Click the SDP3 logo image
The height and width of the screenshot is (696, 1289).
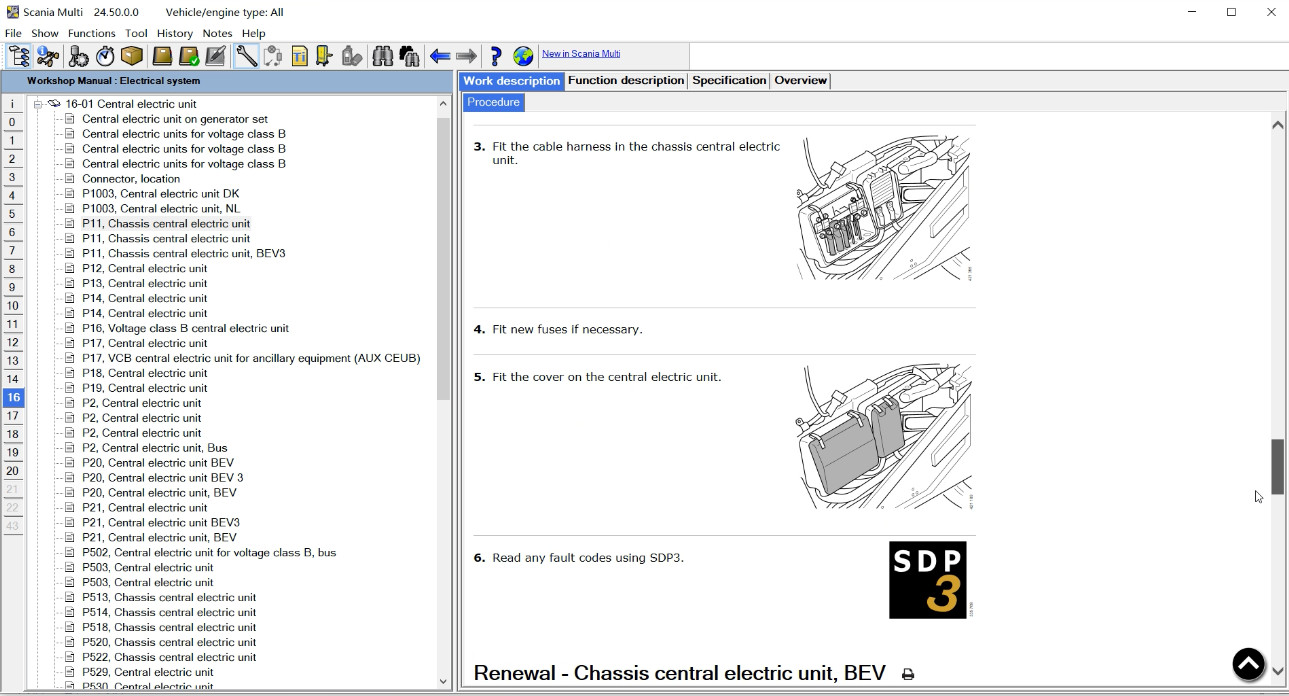(x=927, y=580)
